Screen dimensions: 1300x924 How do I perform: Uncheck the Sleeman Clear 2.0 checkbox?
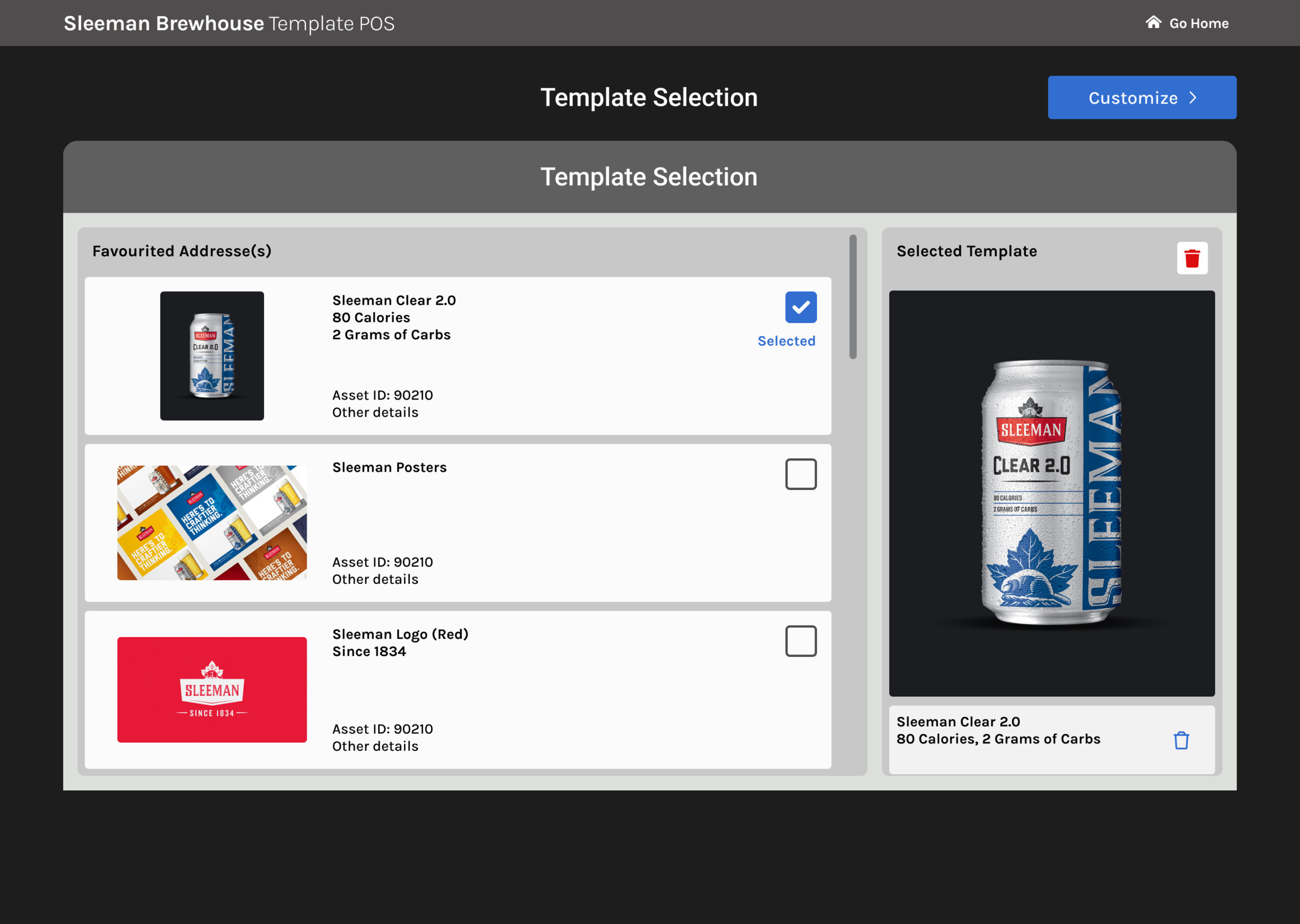(x=800, y=307)
